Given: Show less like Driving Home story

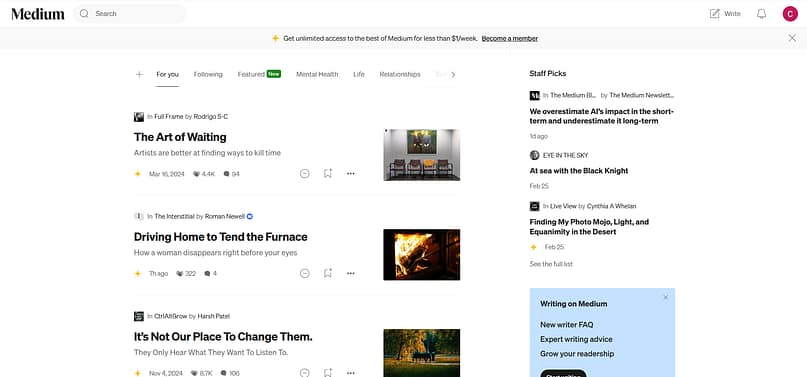Looking at the screenshot, I should pos(305,274).
